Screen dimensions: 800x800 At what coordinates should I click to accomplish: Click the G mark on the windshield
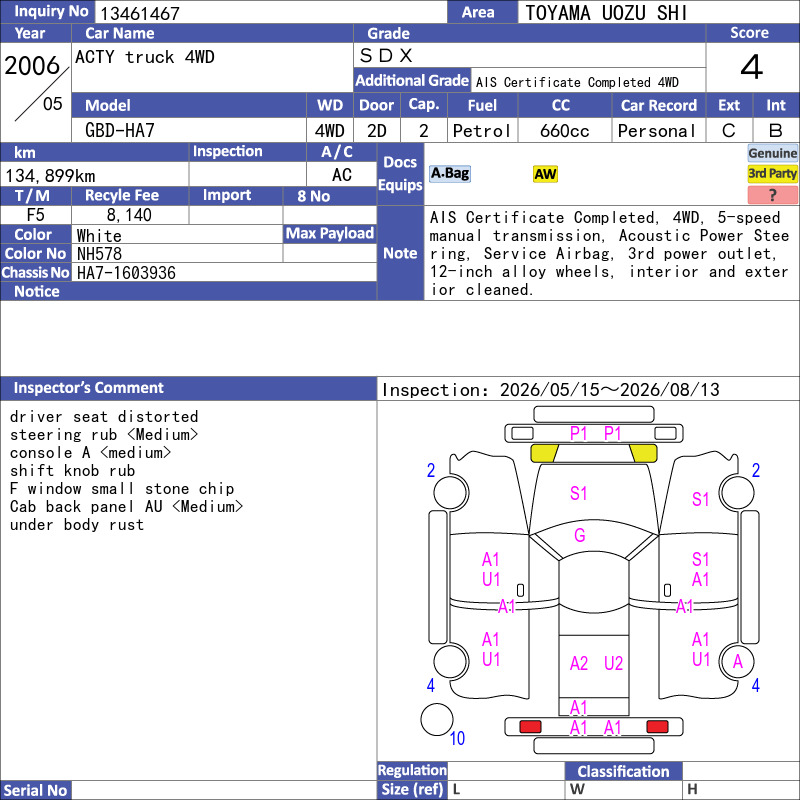point(580,535)
